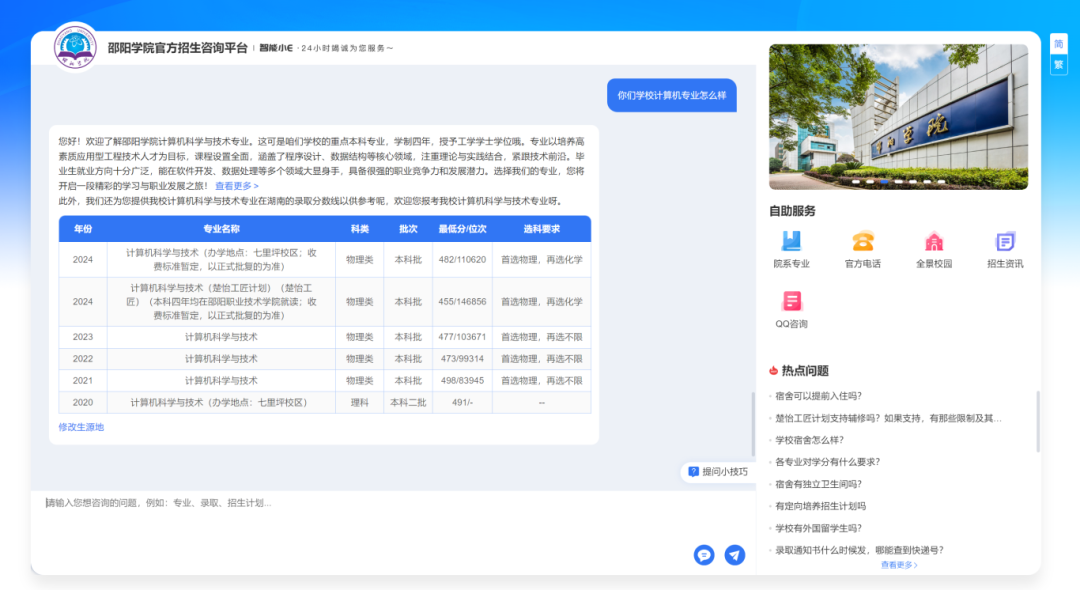
Task: Click the 官方电话 telephone icon
Action: click(862, 241)
